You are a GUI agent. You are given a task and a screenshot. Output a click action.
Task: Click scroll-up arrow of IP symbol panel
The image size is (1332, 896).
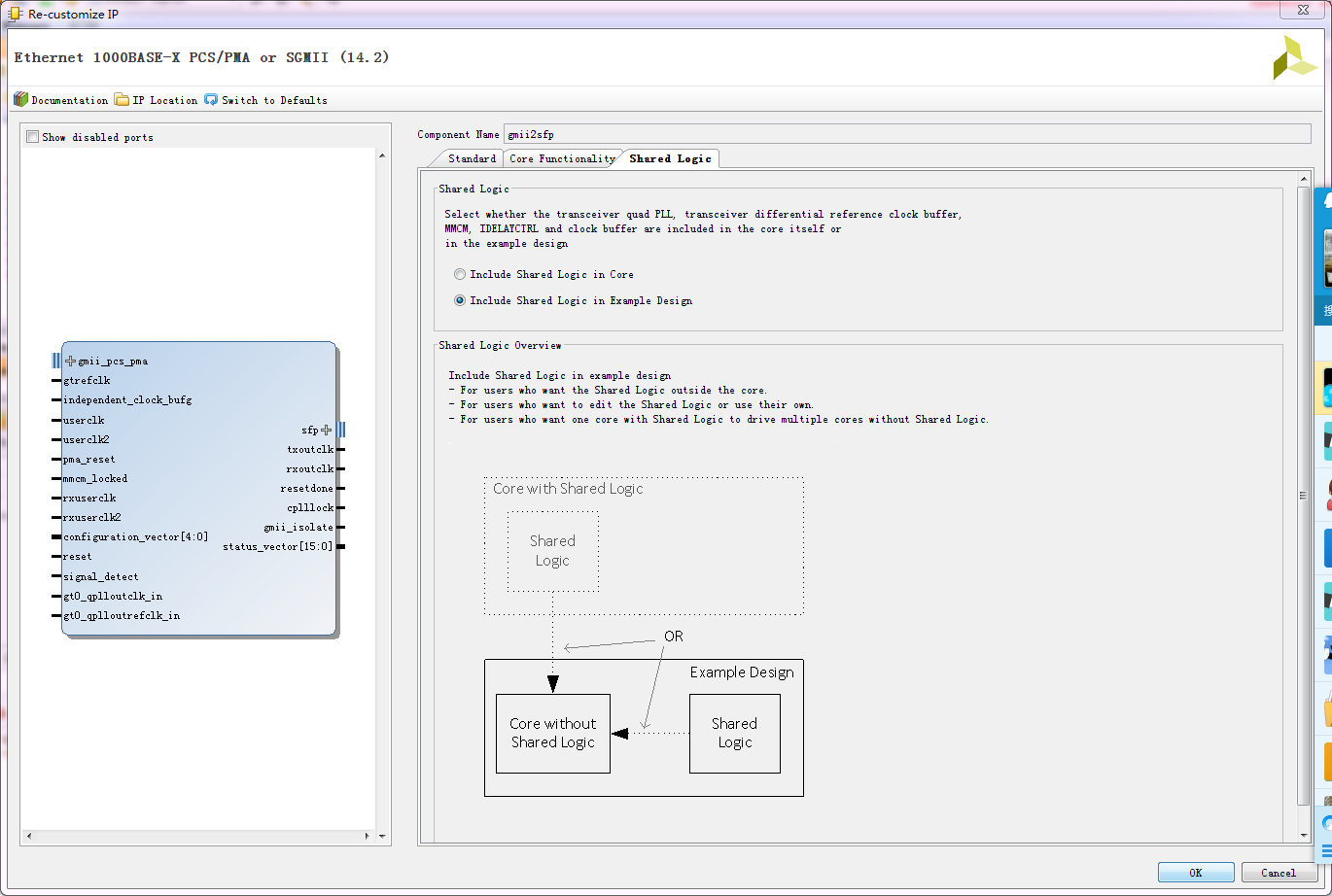click(x=382, y=156)
